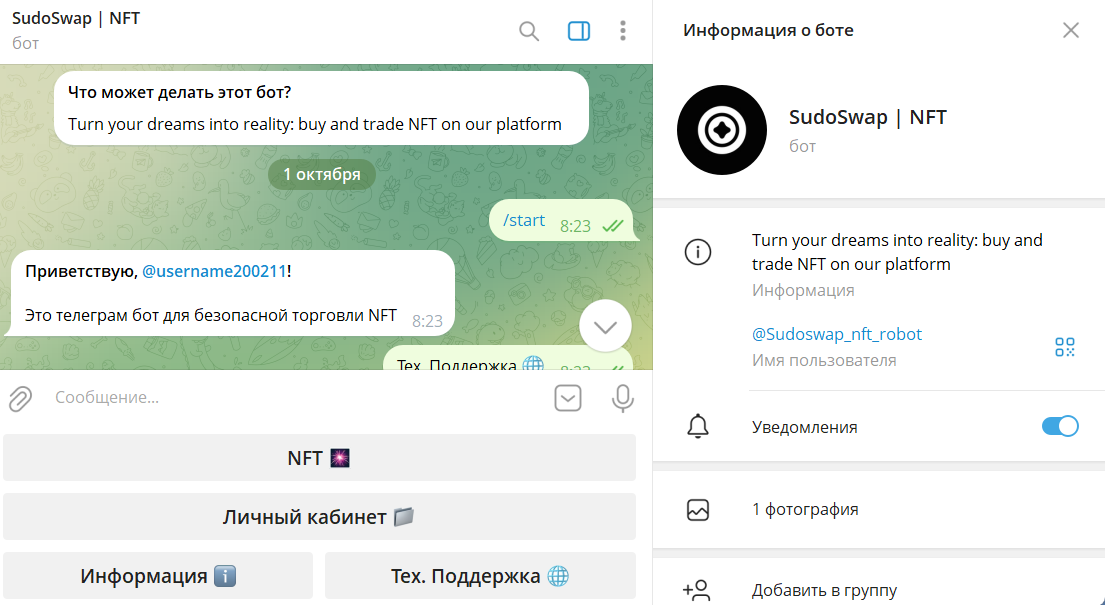Viewport: 1105px width, 605px height.
Task: Show QR code for bot username
Action: coord(1064,347)
